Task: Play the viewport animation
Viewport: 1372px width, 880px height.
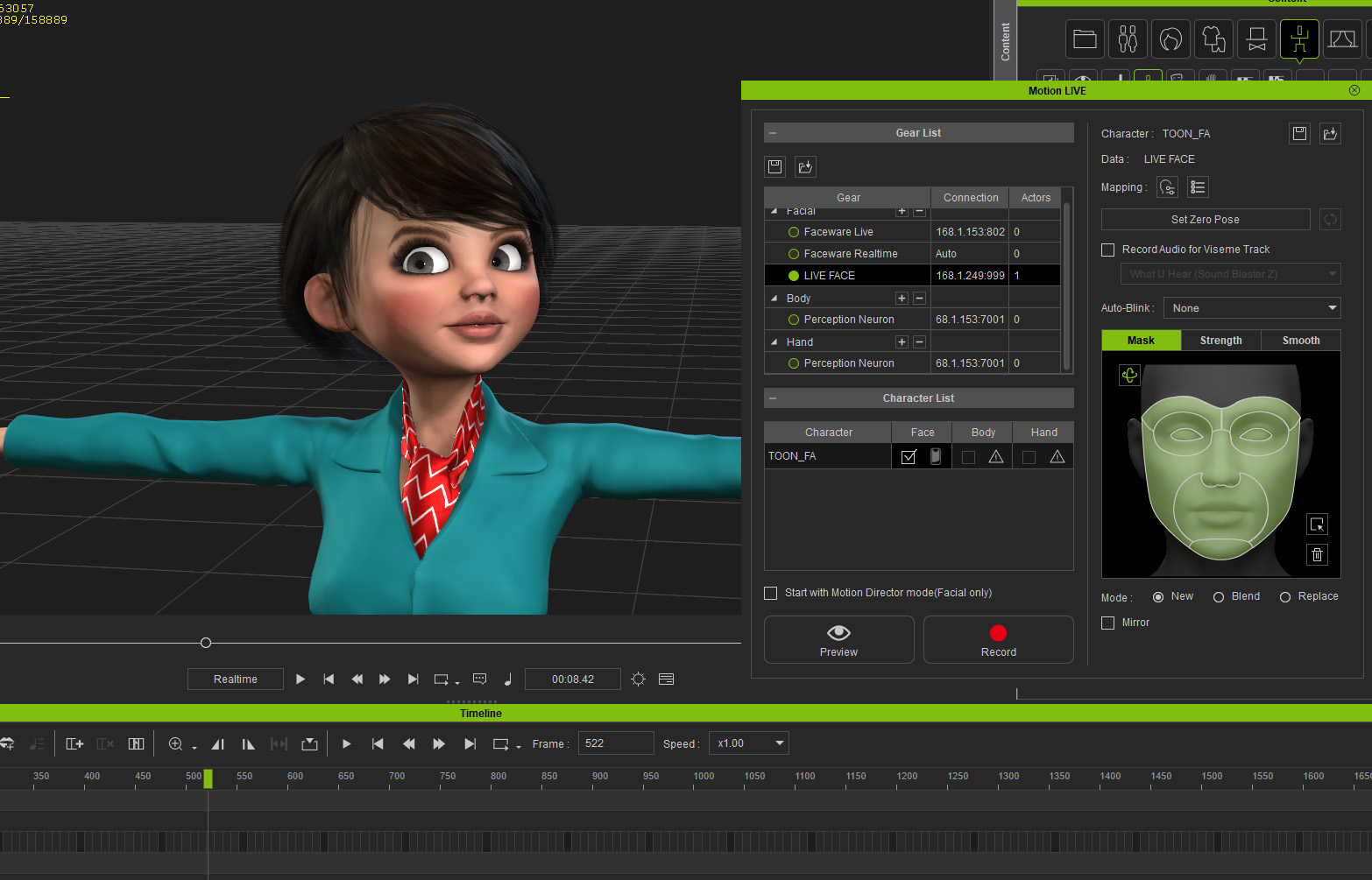Action: click(301, 679)
